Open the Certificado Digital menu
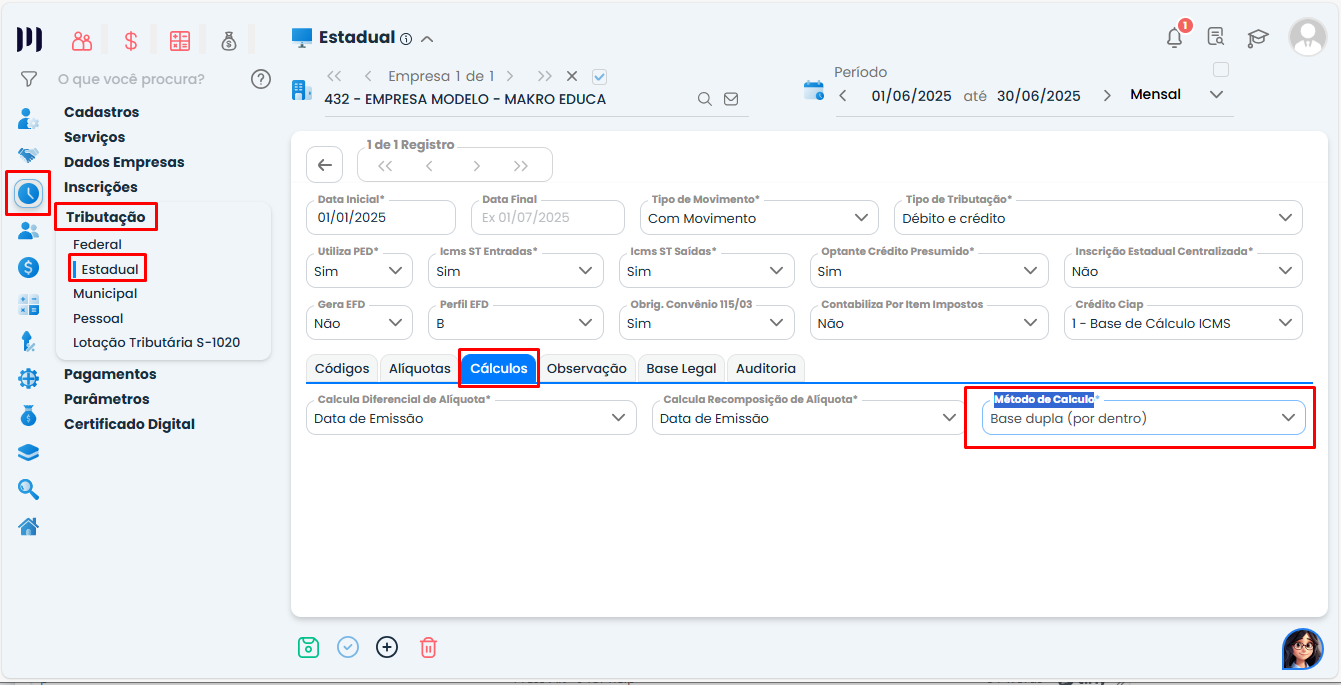Viewport: 1341px width, 685px height. [x=130, y=424]
